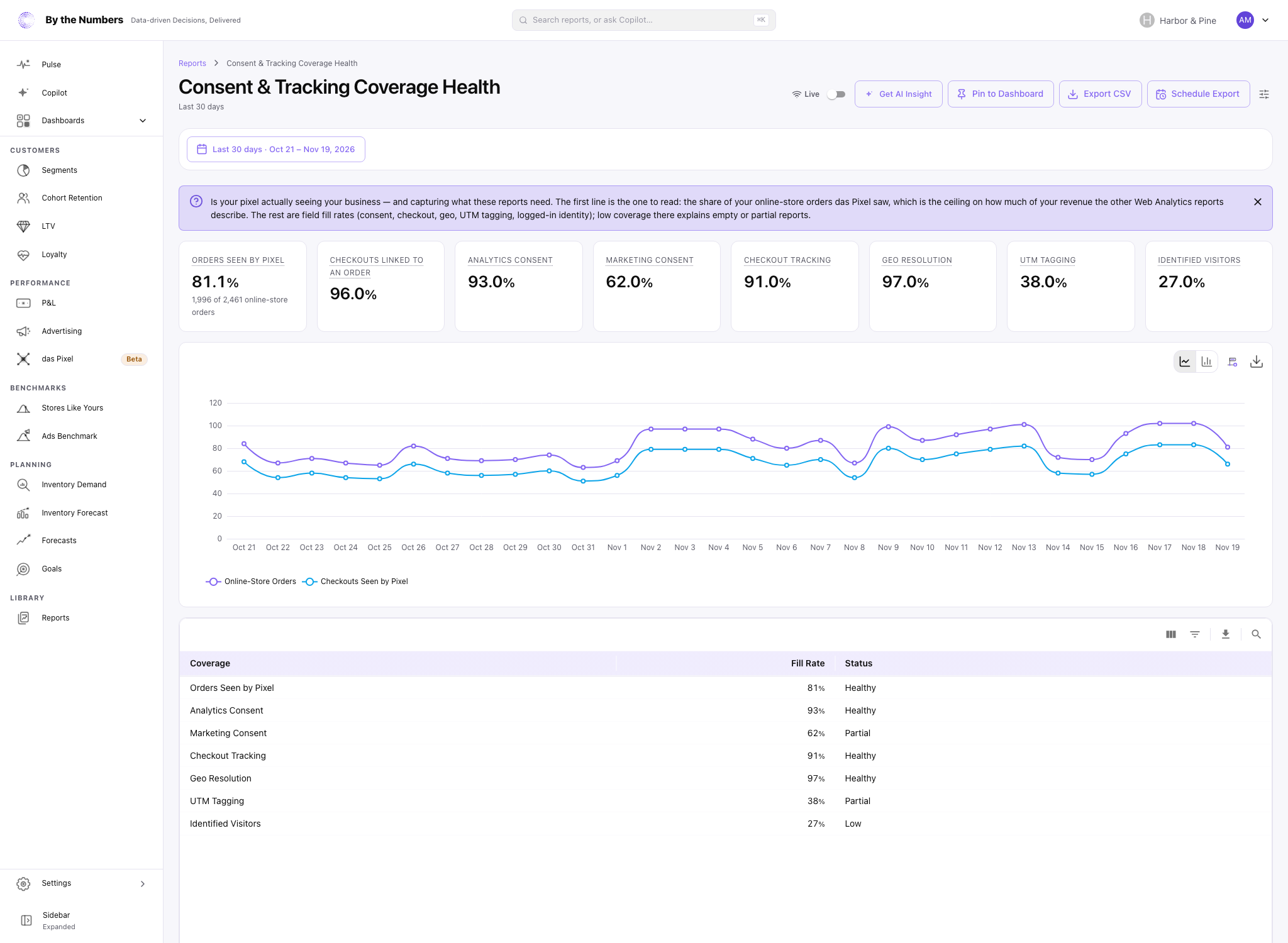Export the report as CSV
The image size is (1288, 943).
[1100, 94]
